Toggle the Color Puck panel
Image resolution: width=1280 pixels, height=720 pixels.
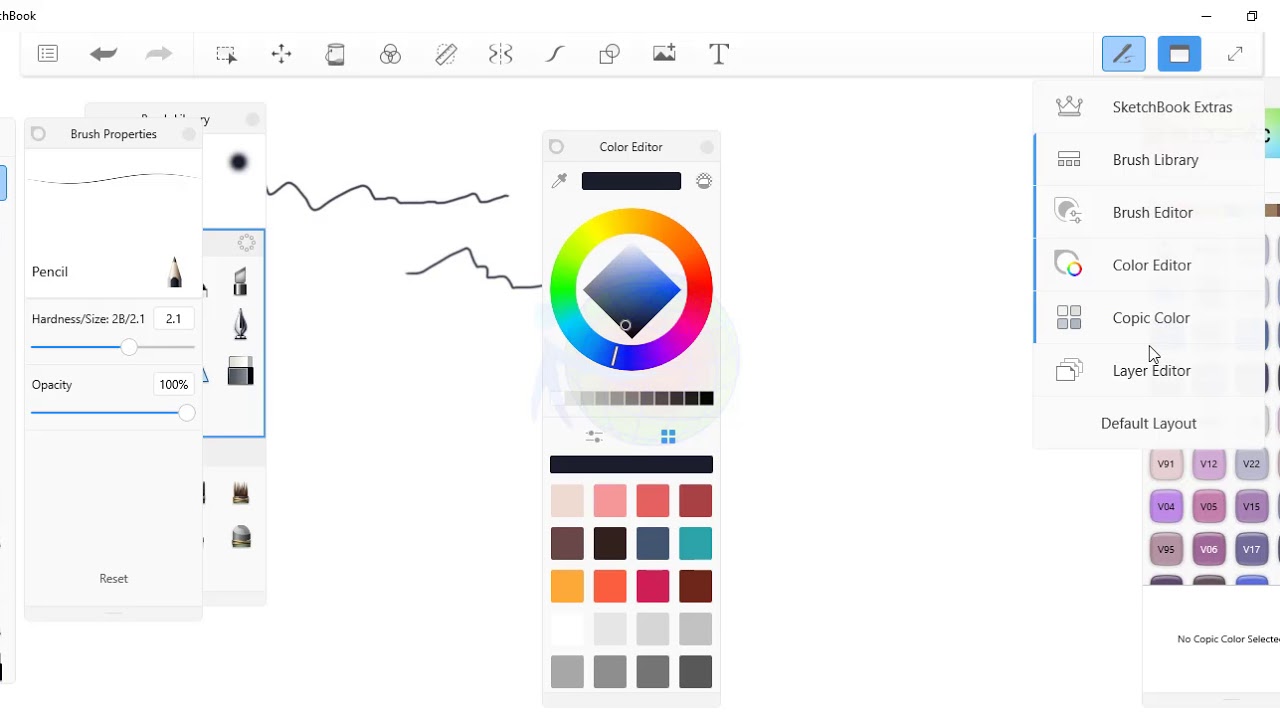point(1179,53)
